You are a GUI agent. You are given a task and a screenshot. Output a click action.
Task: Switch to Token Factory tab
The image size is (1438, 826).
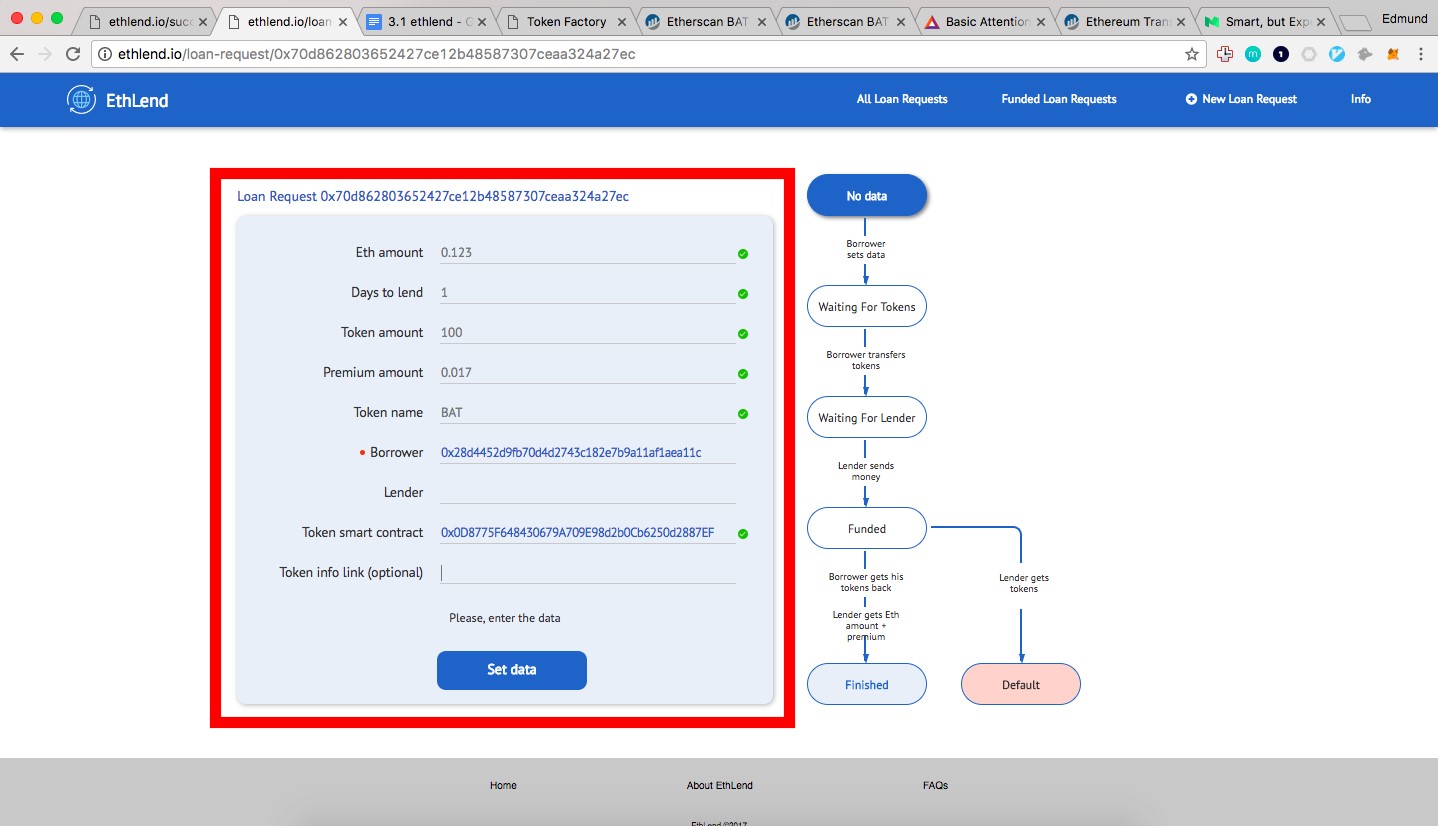pyautogui.click(x=566, y=21)
